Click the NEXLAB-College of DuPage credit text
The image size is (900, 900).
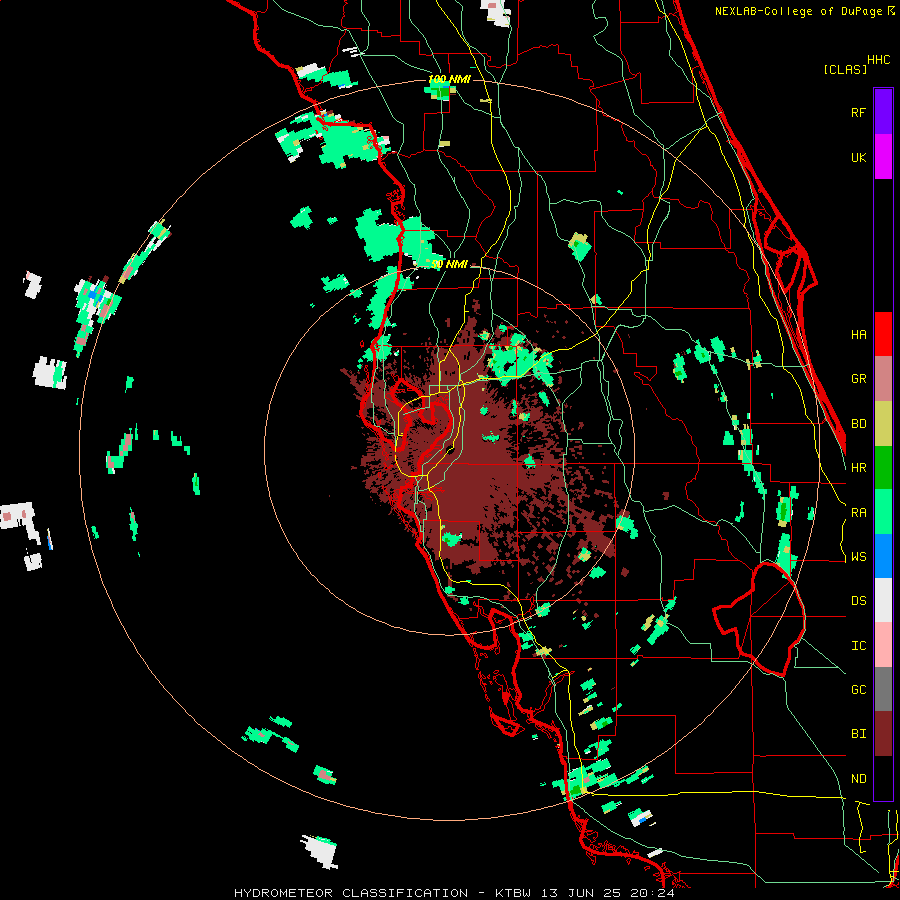(800, 11)
